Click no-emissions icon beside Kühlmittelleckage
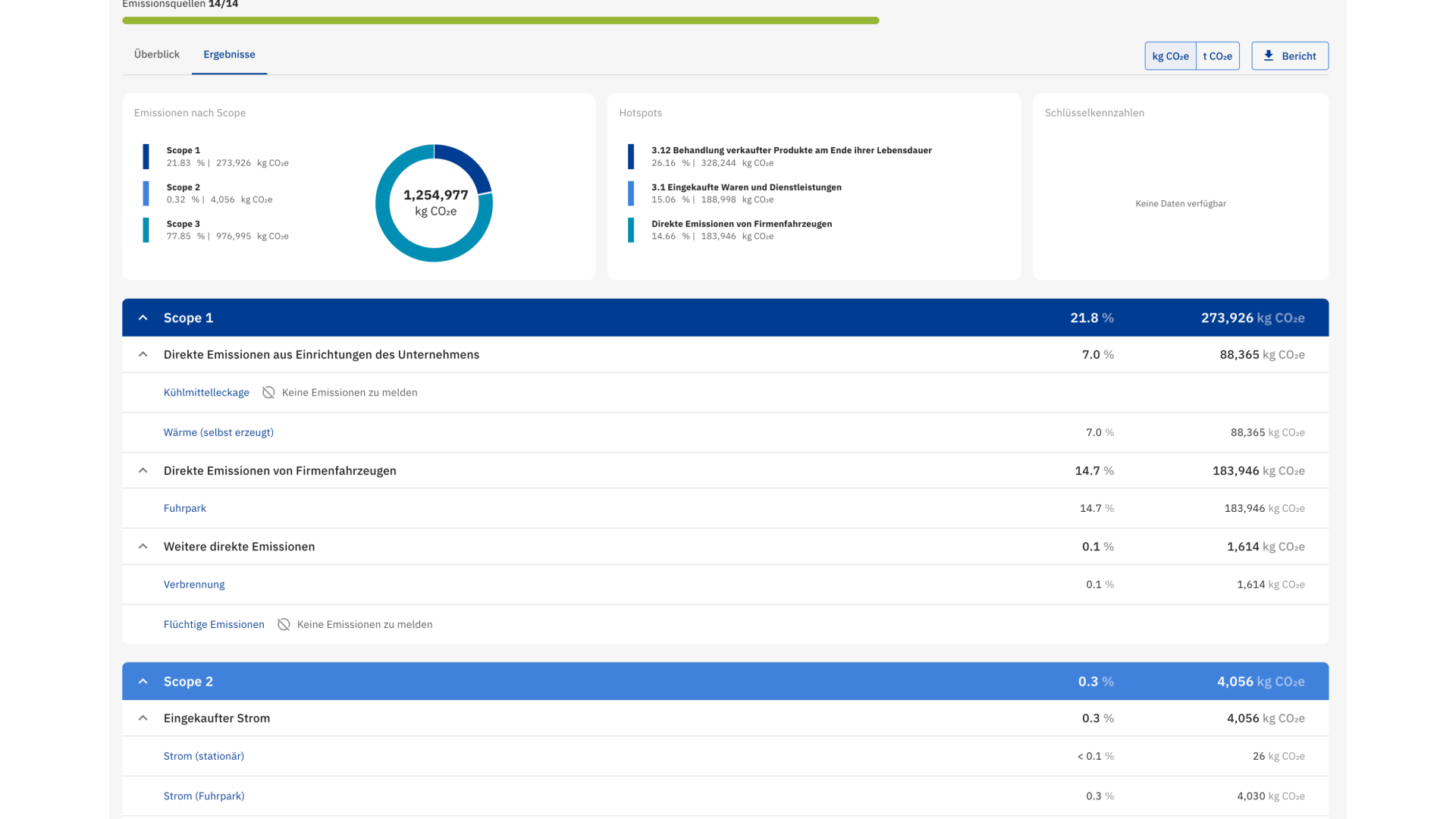This screenshot has width=1456, height=819. coord(268,392)
